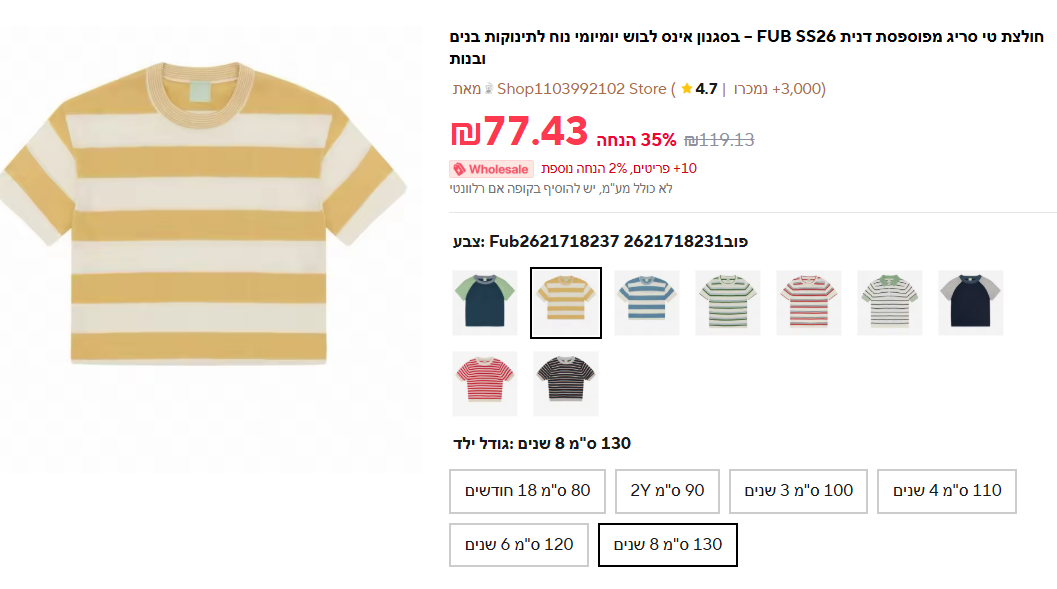Select the teal shirt with green sleeves

point(485,303)
